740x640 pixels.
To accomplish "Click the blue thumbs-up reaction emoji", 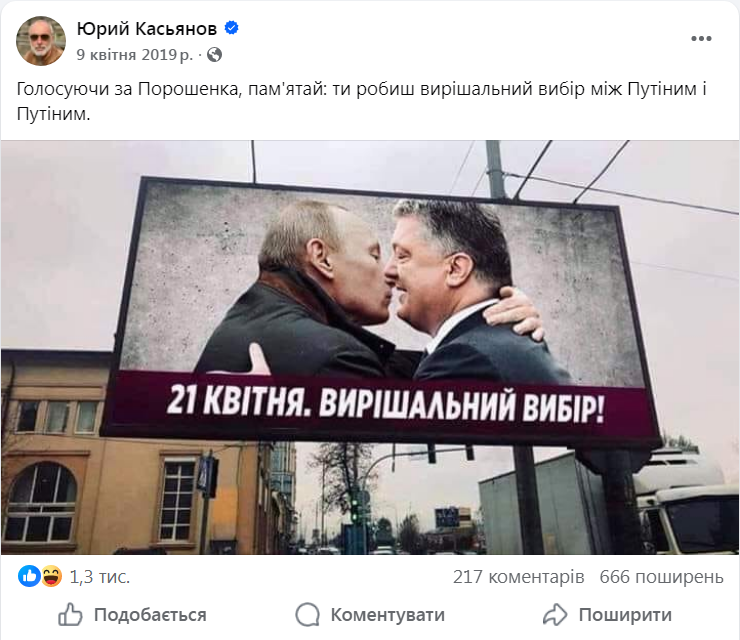I will [x=29, y=576].
